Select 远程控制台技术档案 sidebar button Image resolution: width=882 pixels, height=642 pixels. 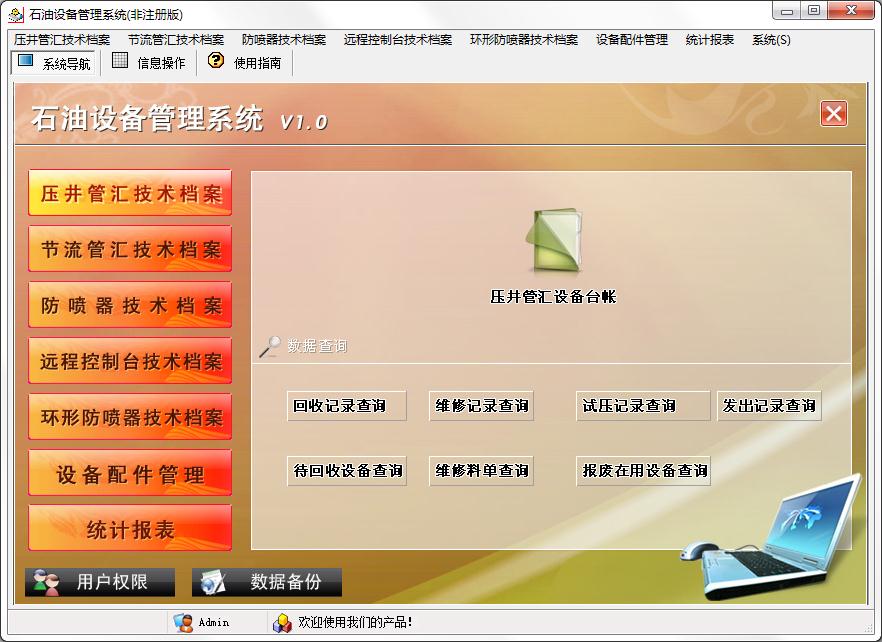tap(130, 361)
